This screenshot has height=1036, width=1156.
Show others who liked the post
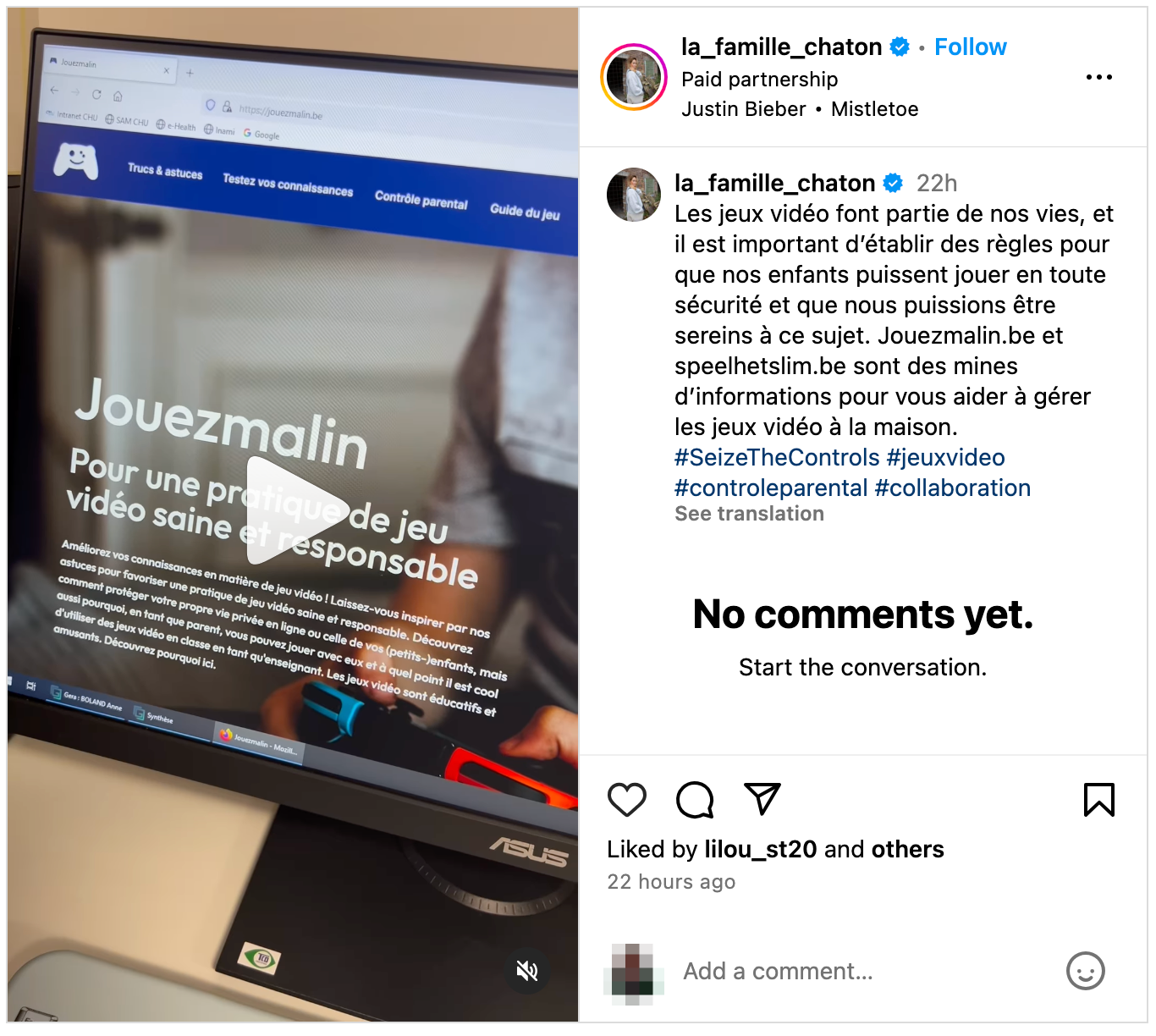907,849
